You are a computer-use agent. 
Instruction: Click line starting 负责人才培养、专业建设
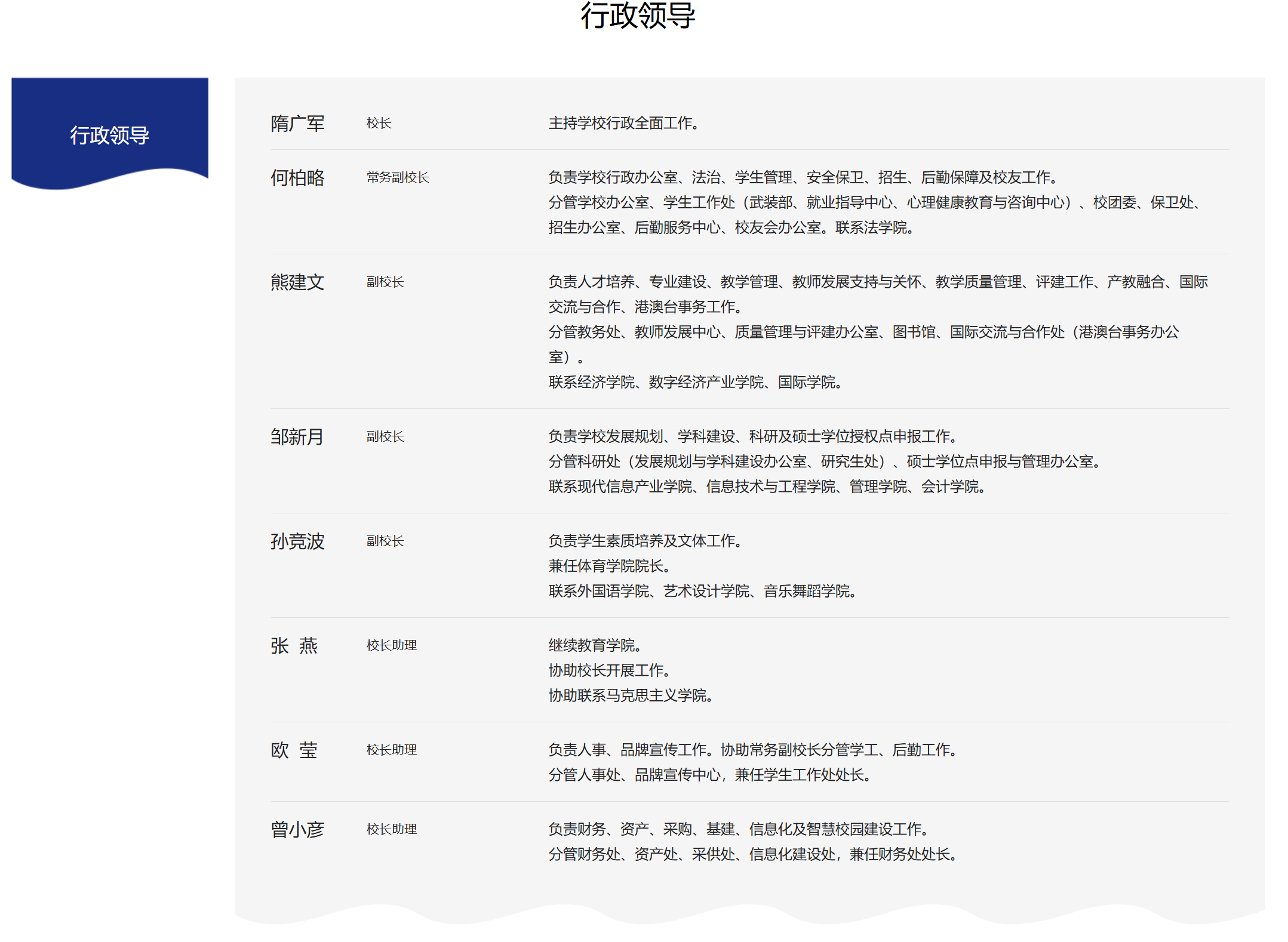pos(878,282)
